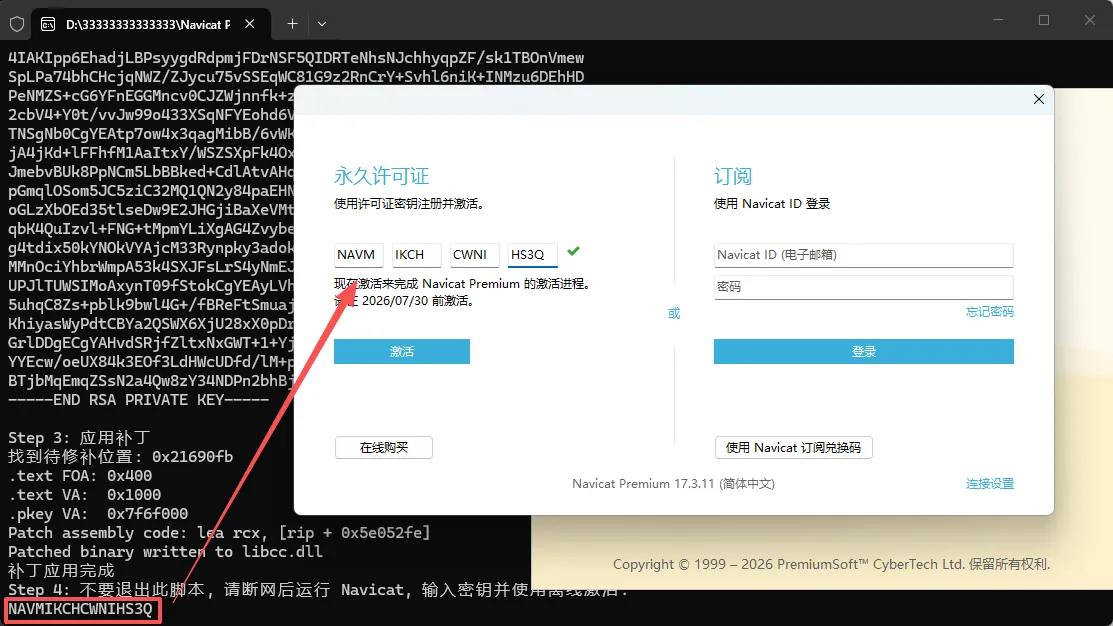Viewport: 1113px width, 626px height.
Task: Click the 激活 (Activate) button
Action: pyautogui.click(x=402, y=351)
